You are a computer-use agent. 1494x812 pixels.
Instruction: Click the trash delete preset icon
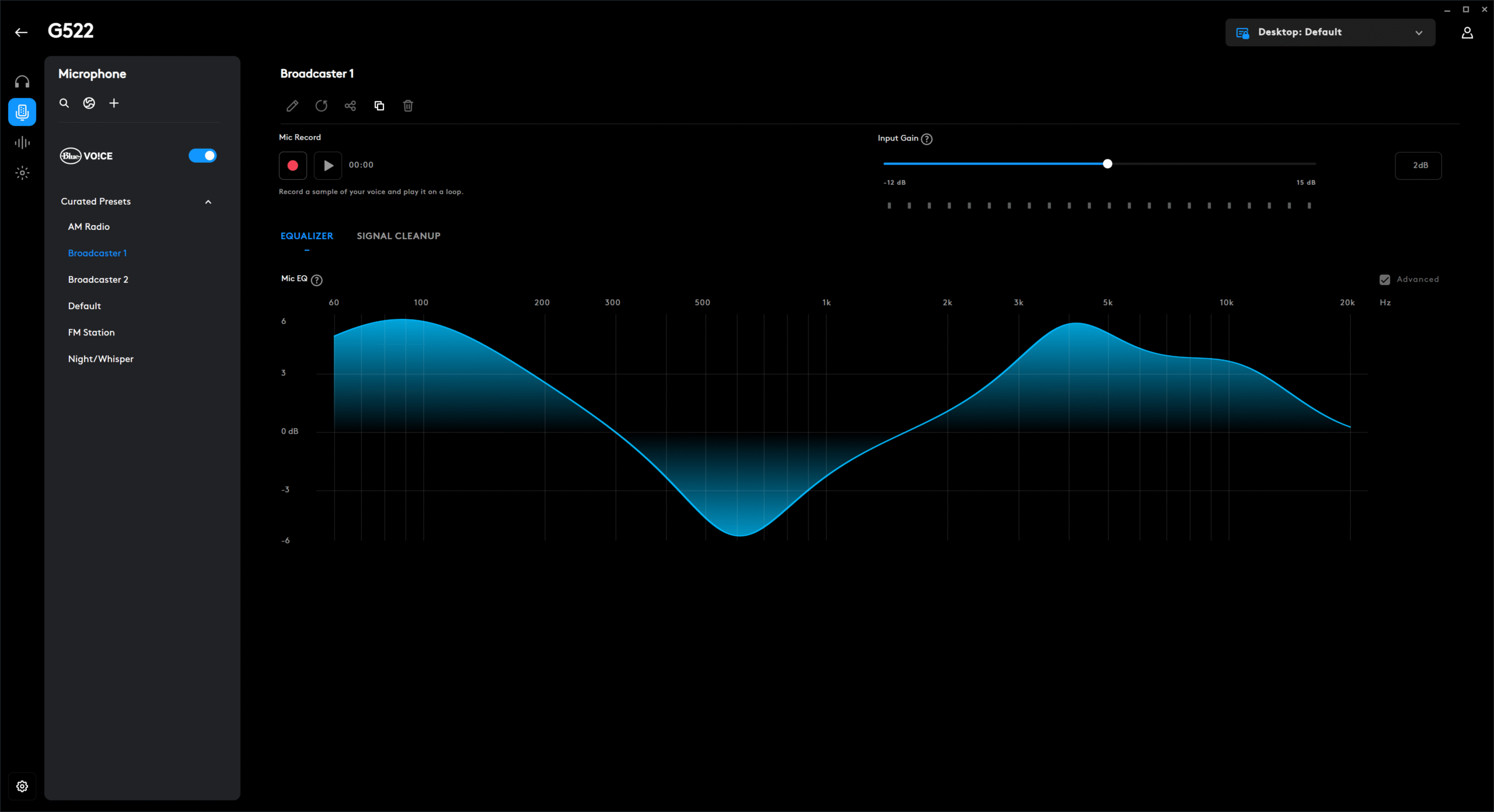coord(408,106)
